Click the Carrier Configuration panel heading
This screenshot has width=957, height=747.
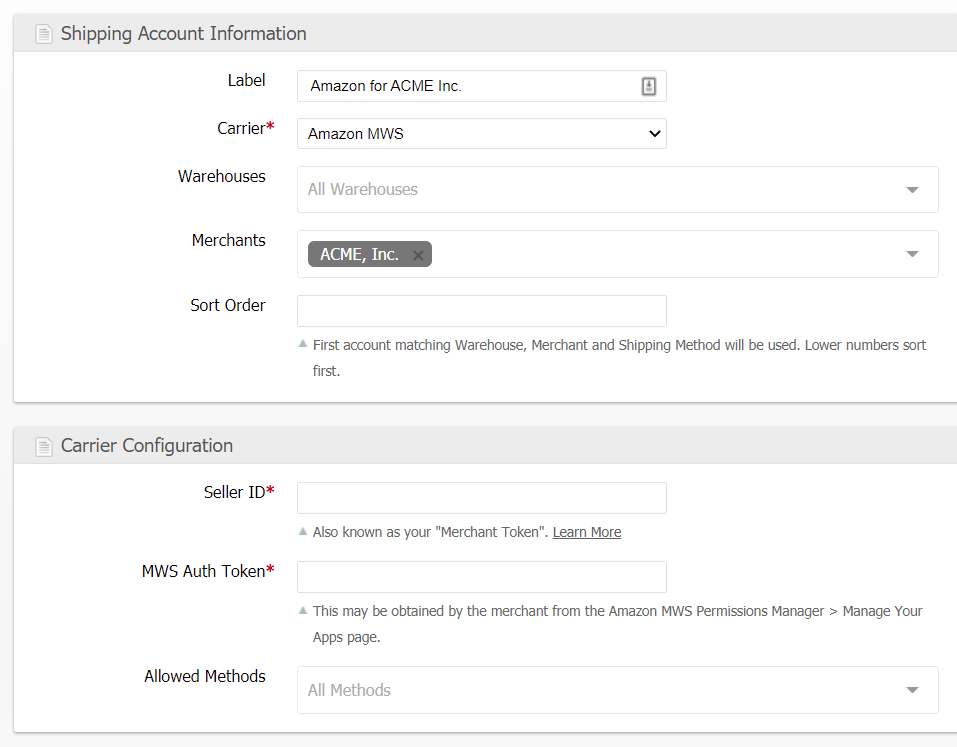coord(147,446)
